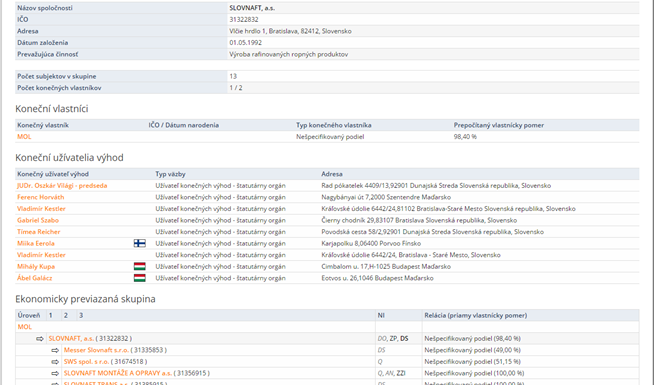Open JUDr. Oszkár Világi - predseda link

(x=62, y=186)
